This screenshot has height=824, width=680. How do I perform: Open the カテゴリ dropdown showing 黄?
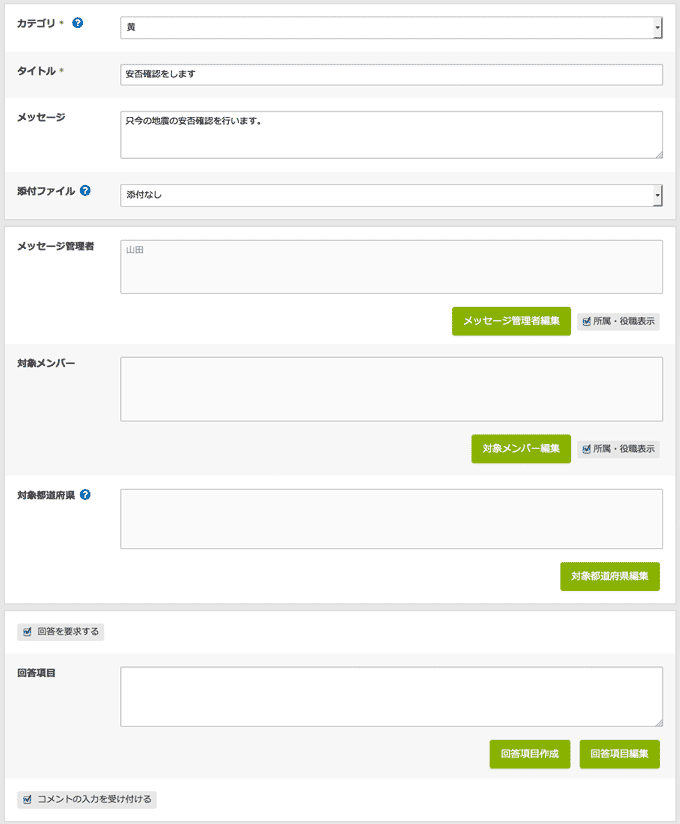391,27
